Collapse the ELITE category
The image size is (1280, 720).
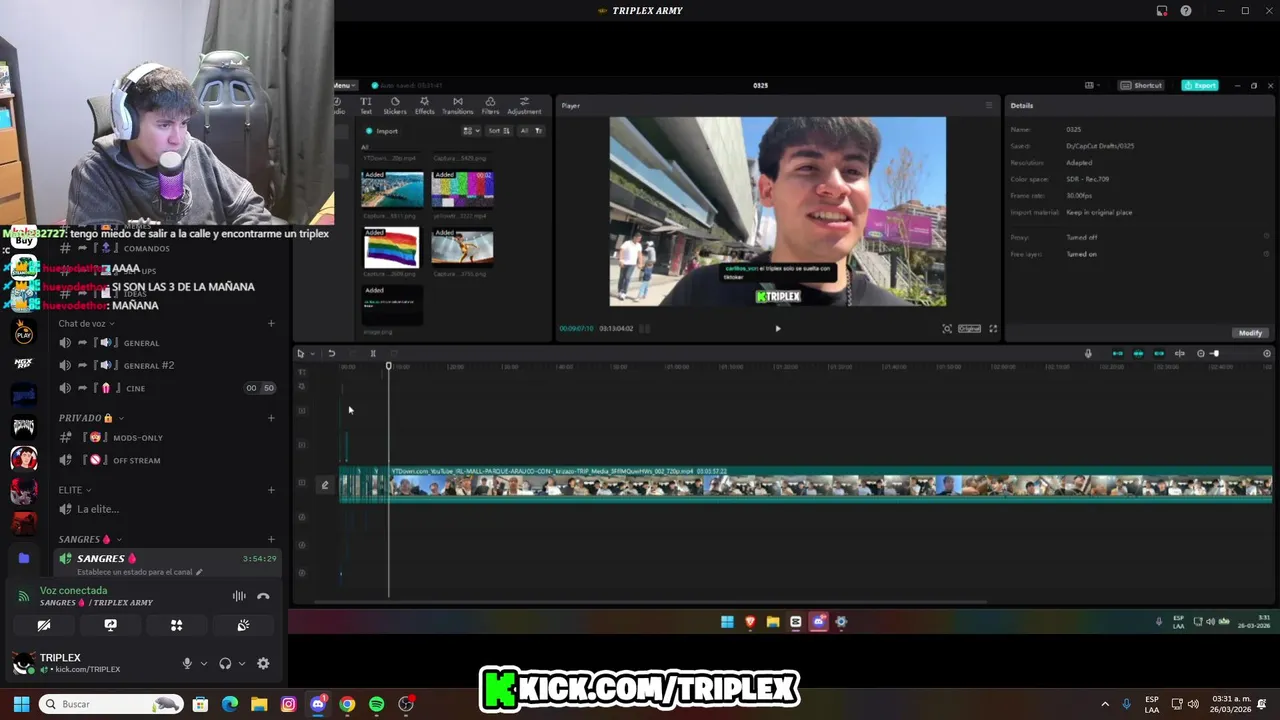75,490
